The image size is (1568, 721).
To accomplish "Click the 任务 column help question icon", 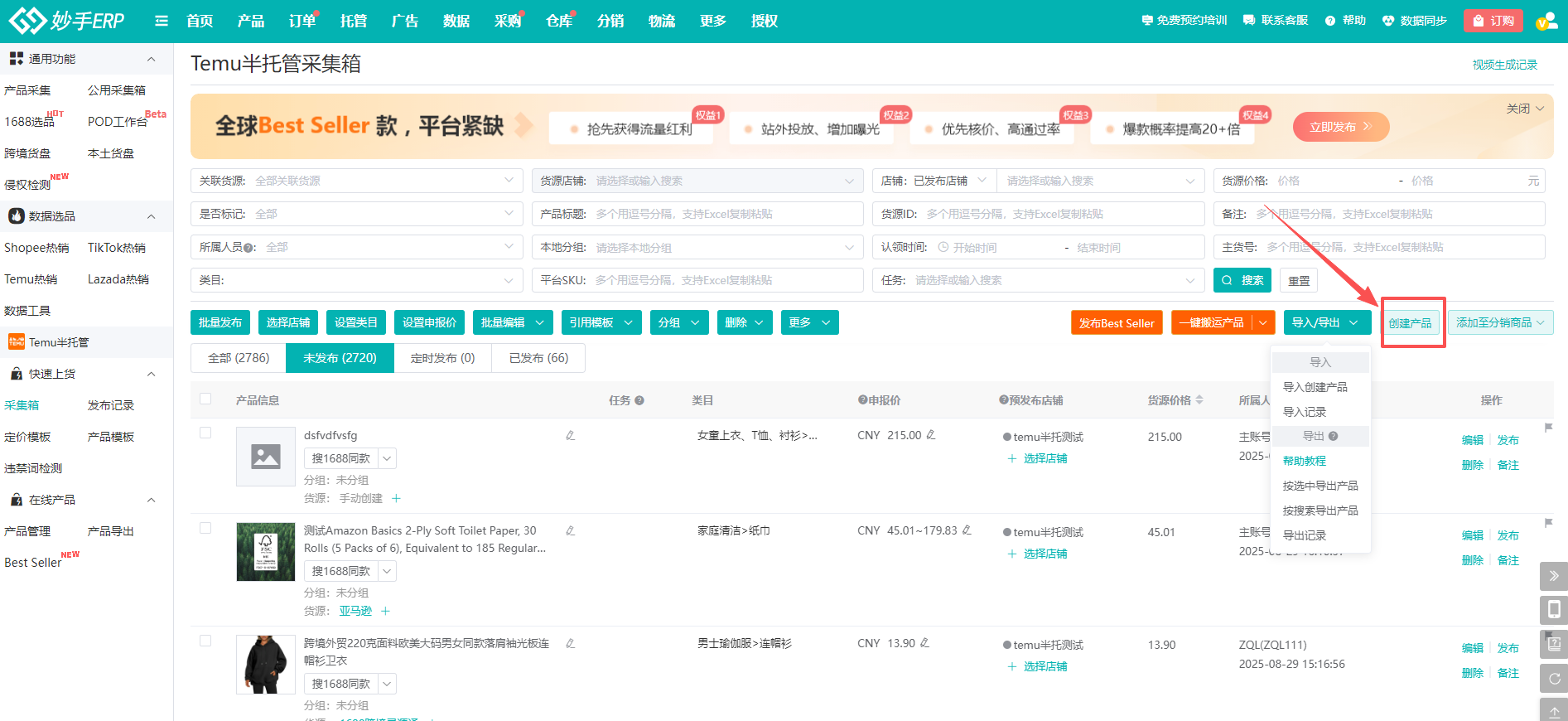I will coord(639,401).
